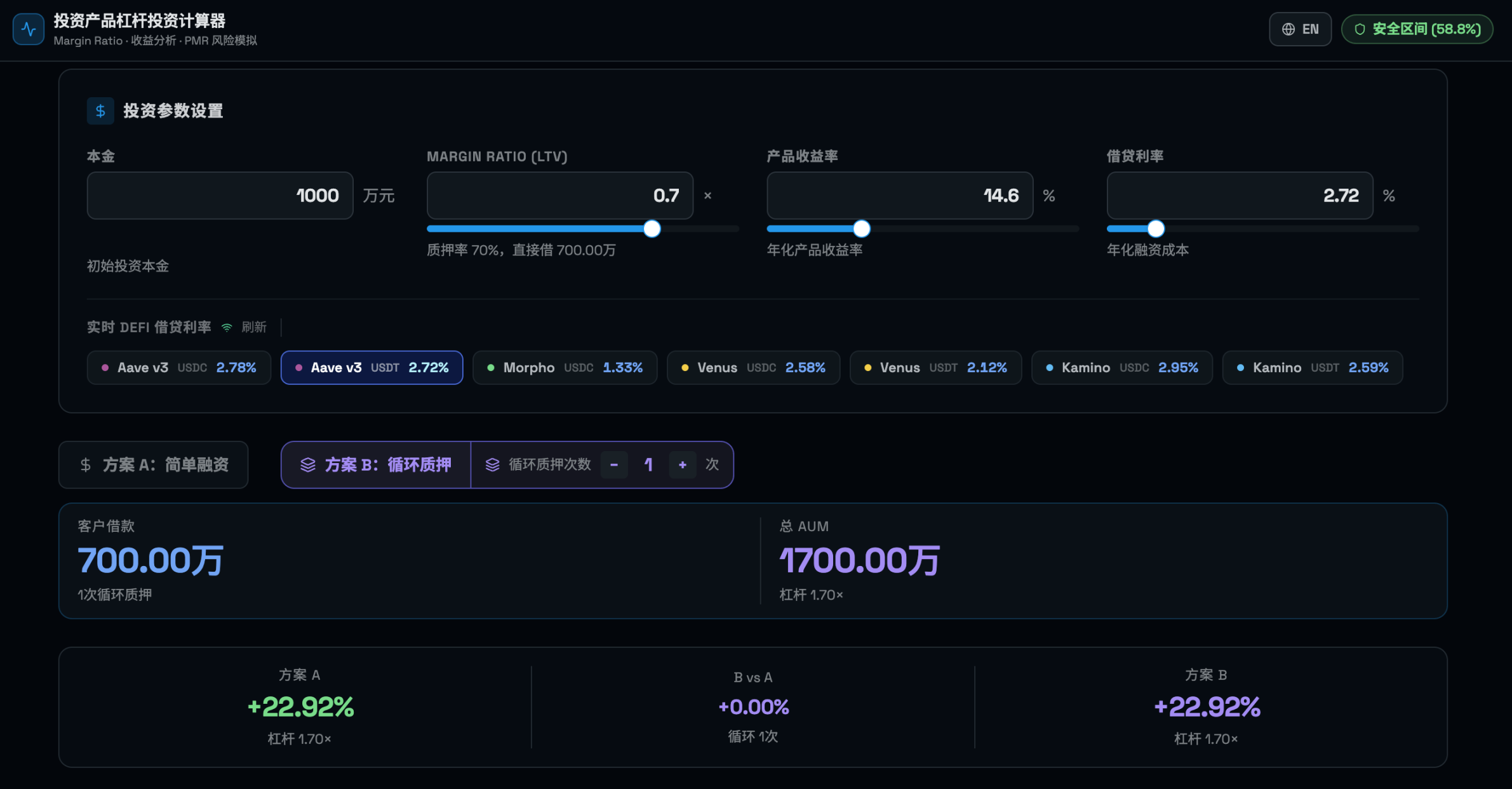The image size is (1512, 789).
Task: Click the 本金 input field showing 1000
Action: [x=220, y=196]
